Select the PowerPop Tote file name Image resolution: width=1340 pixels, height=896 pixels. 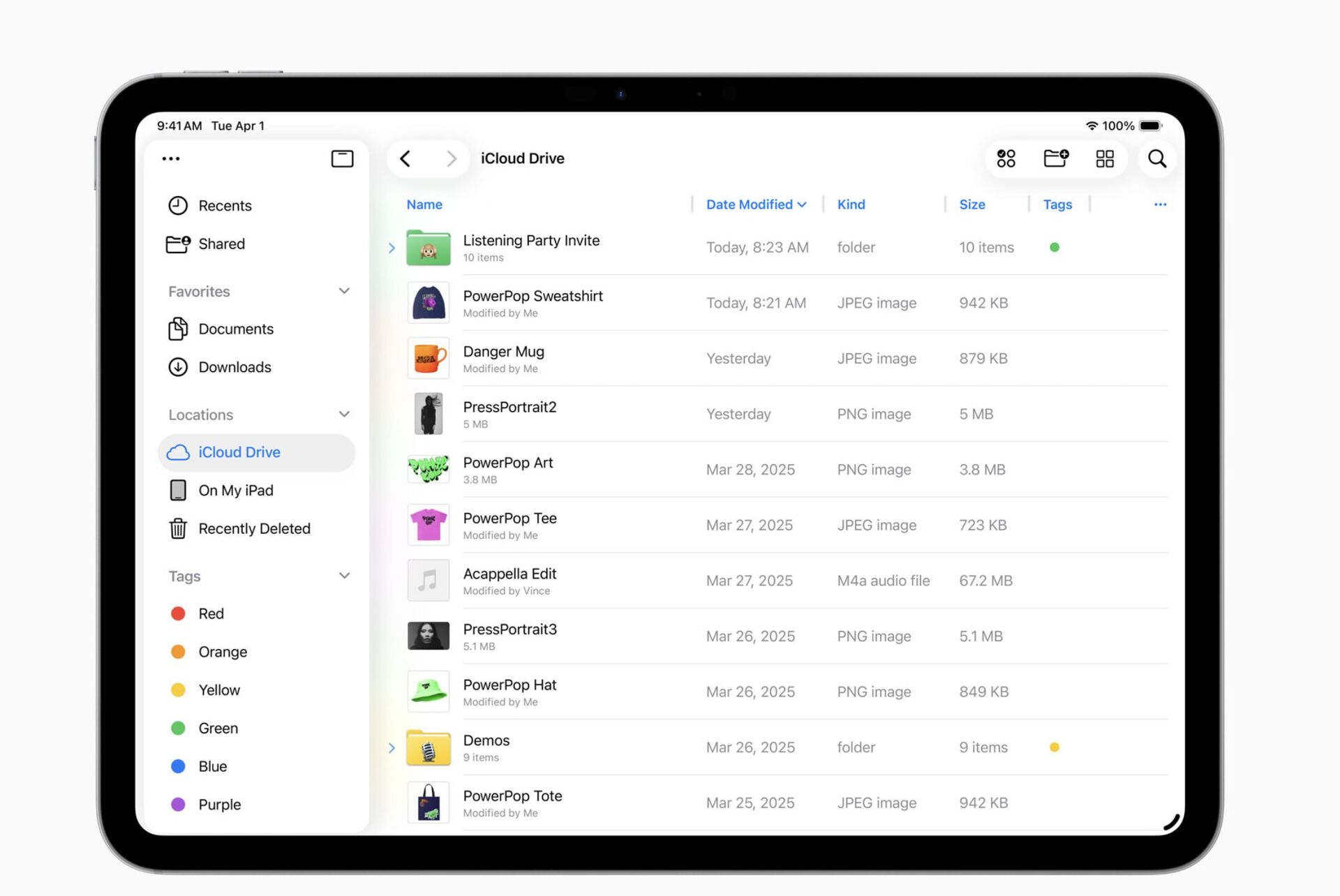click(512, 796)
